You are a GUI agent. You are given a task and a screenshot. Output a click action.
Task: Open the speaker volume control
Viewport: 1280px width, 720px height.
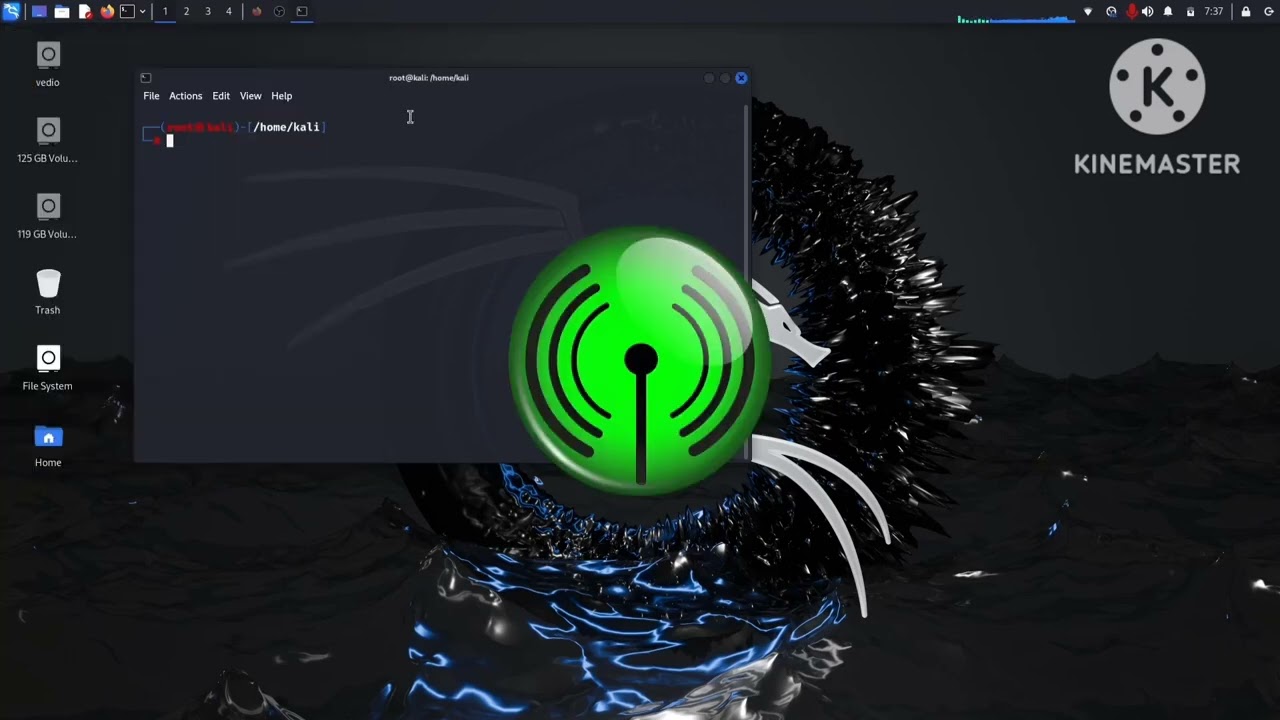click(x=1147, y=12)
